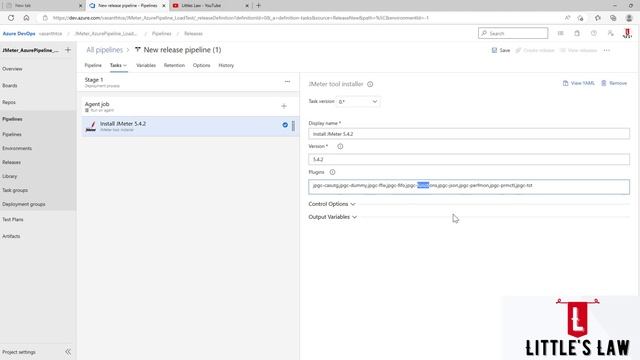Switch to the Variables tab

[x=146, y=65]
